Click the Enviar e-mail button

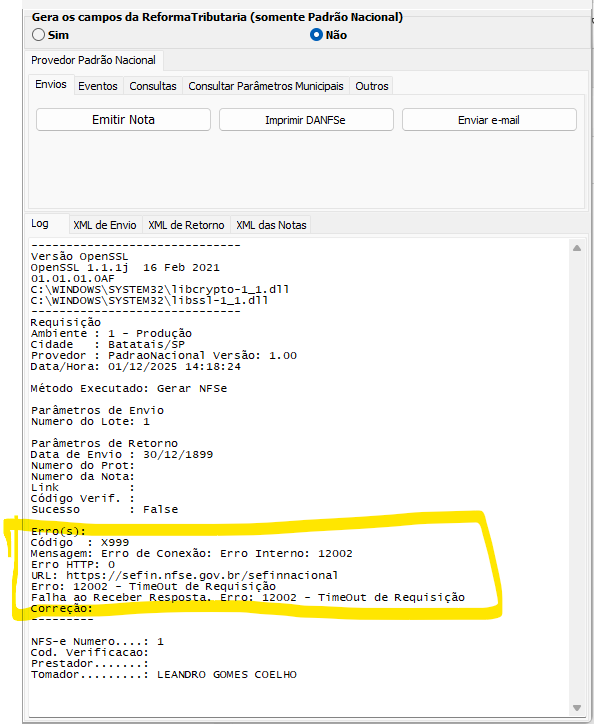click(489, 120)
